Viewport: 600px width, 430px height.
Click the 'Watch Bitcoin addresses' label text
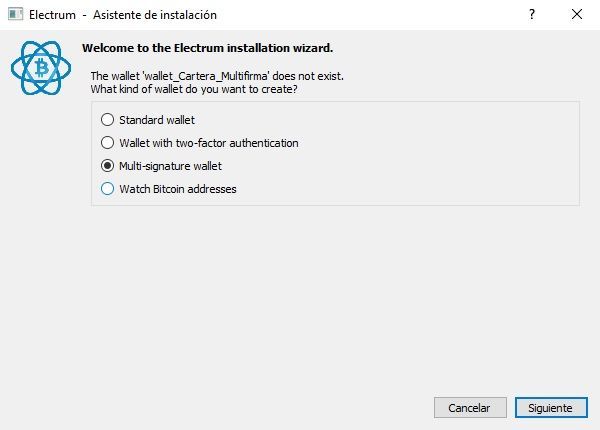[x=178, y=189]
